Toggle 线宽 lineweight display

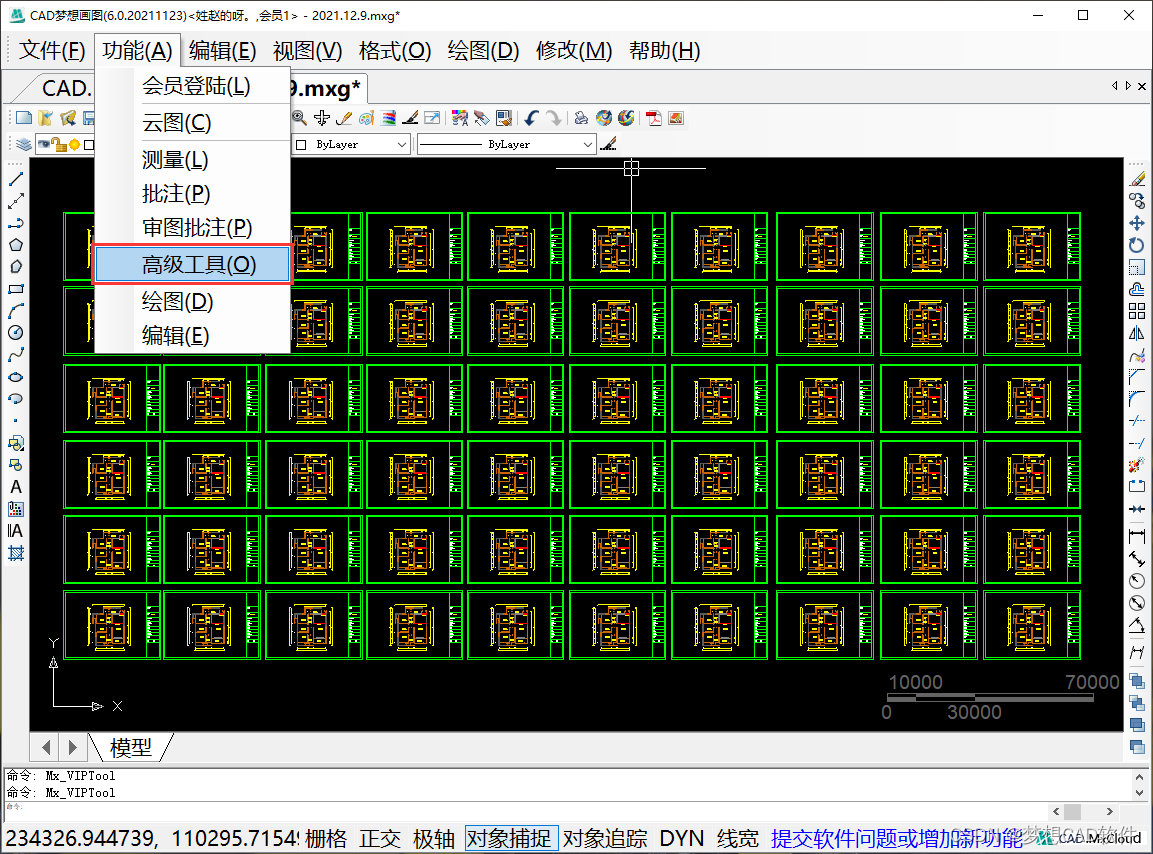click(738, 839)
